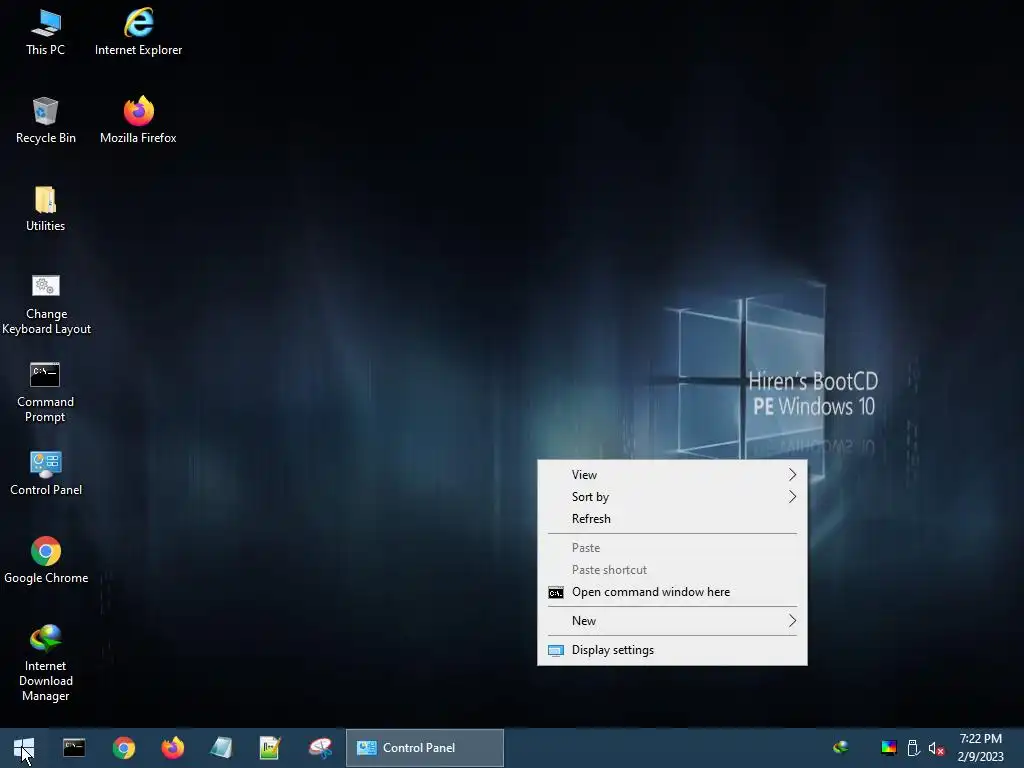Select the This PC desktop icon

coord(45,31)
